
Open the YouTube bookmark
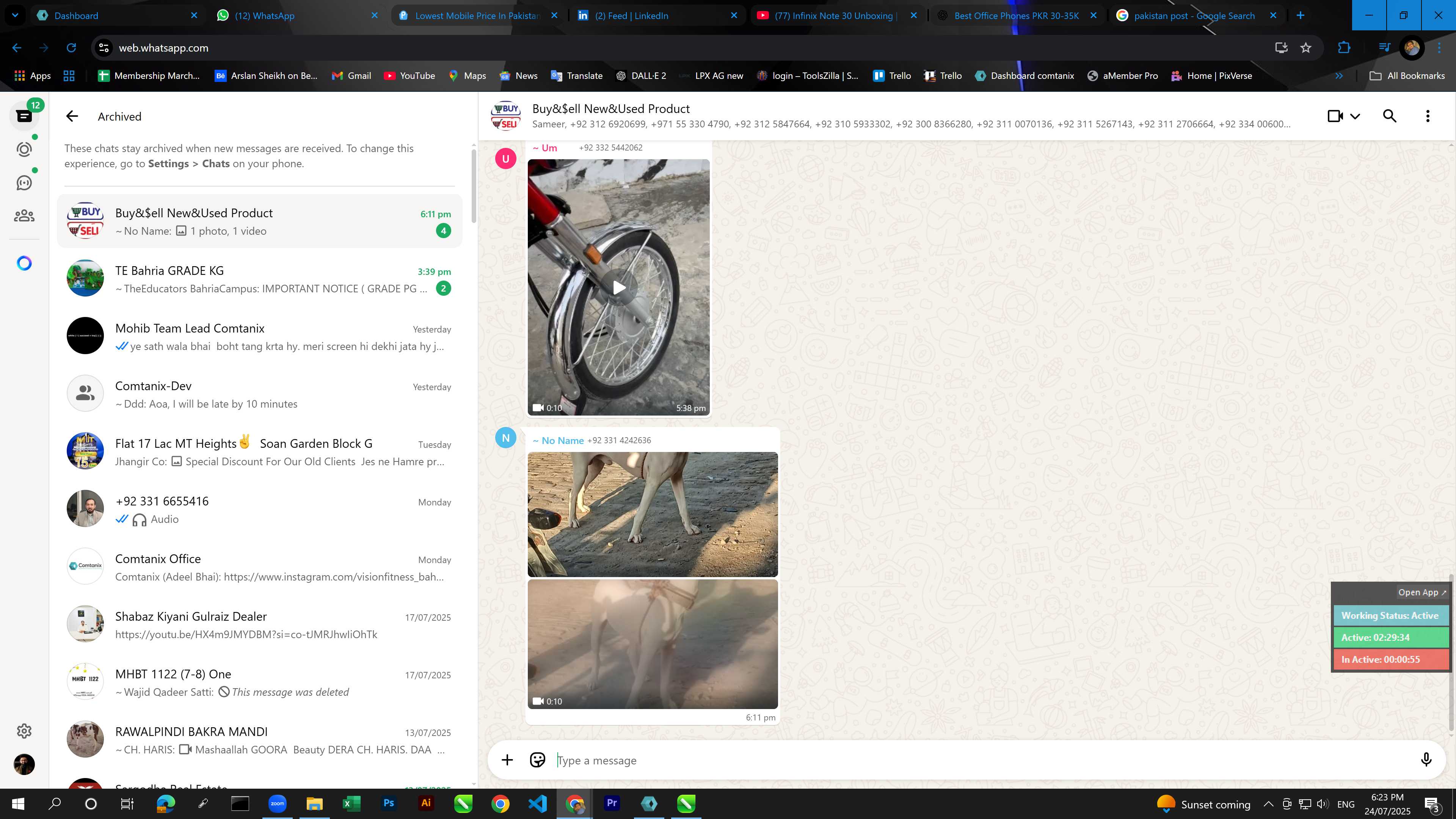point(409,76)
